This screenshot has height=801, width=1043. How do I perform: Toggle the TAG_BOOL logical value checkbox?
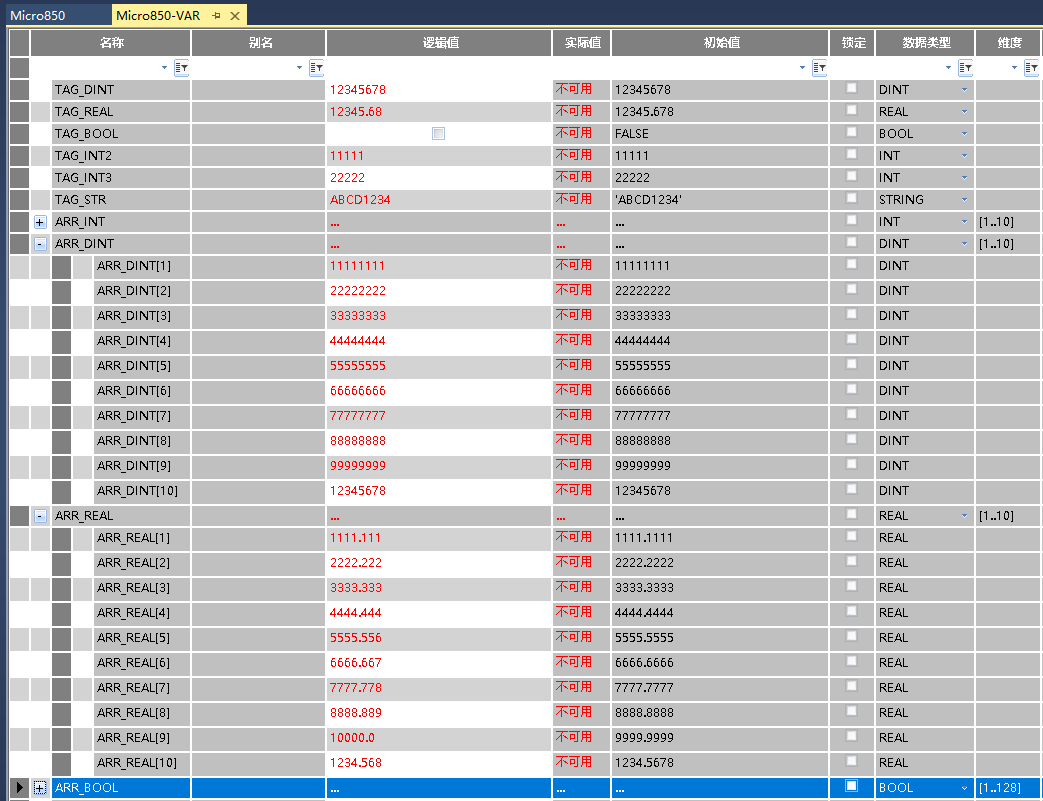pos(438,133)
